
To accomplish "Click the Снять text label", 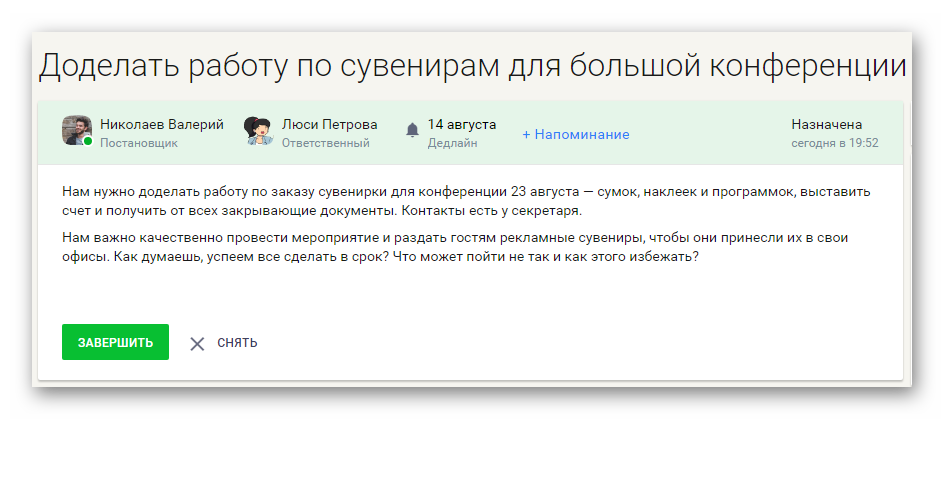I will [237, 343].
